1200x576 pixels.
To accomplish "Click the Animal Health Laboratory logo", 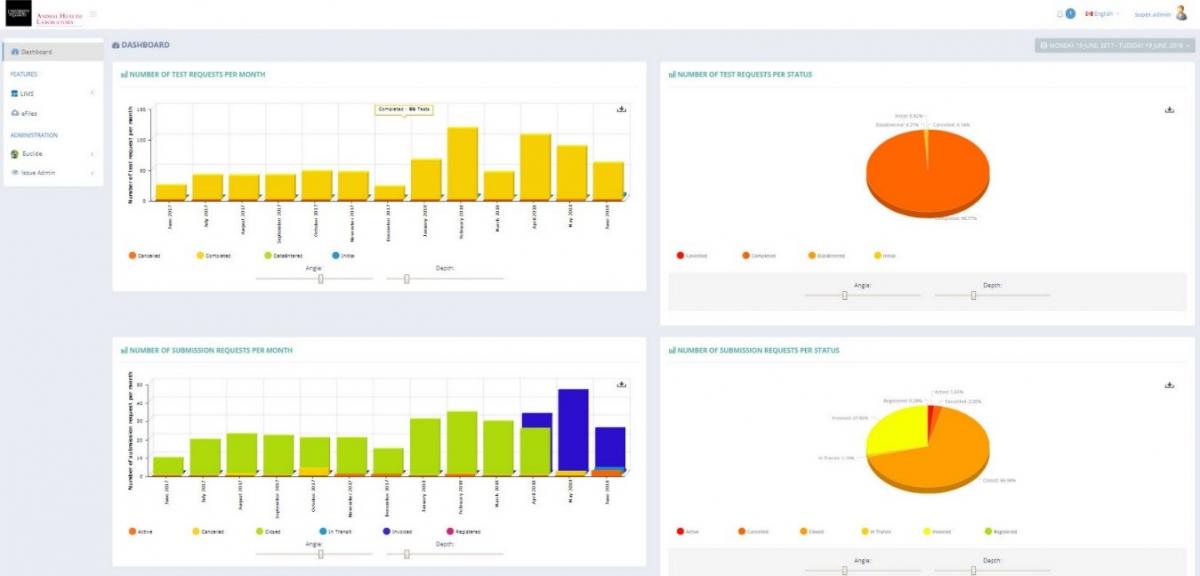I will (44, 14).
